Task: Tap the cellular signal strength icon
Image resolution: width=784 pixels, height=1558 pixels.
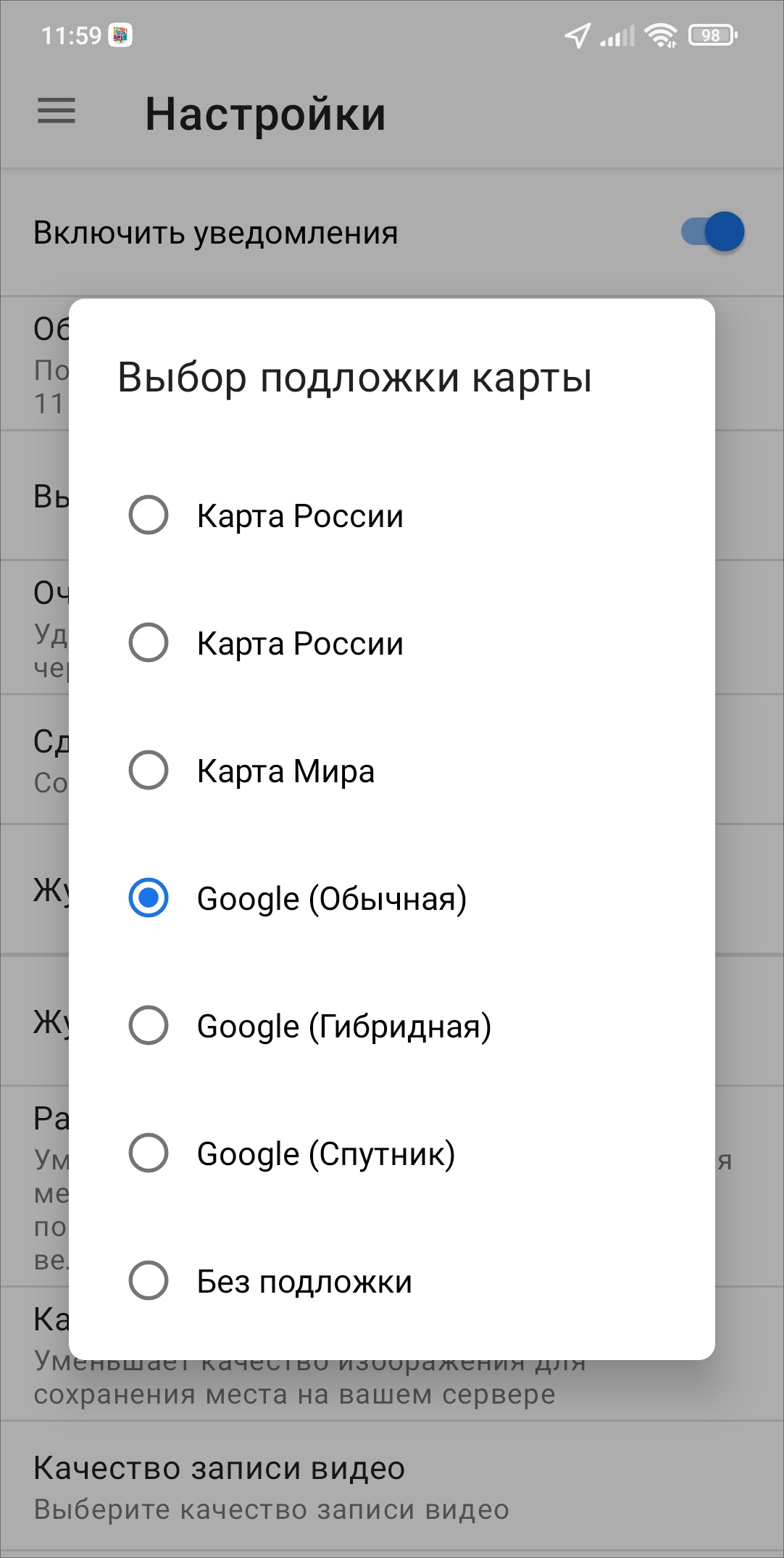Action: point(617,35)
